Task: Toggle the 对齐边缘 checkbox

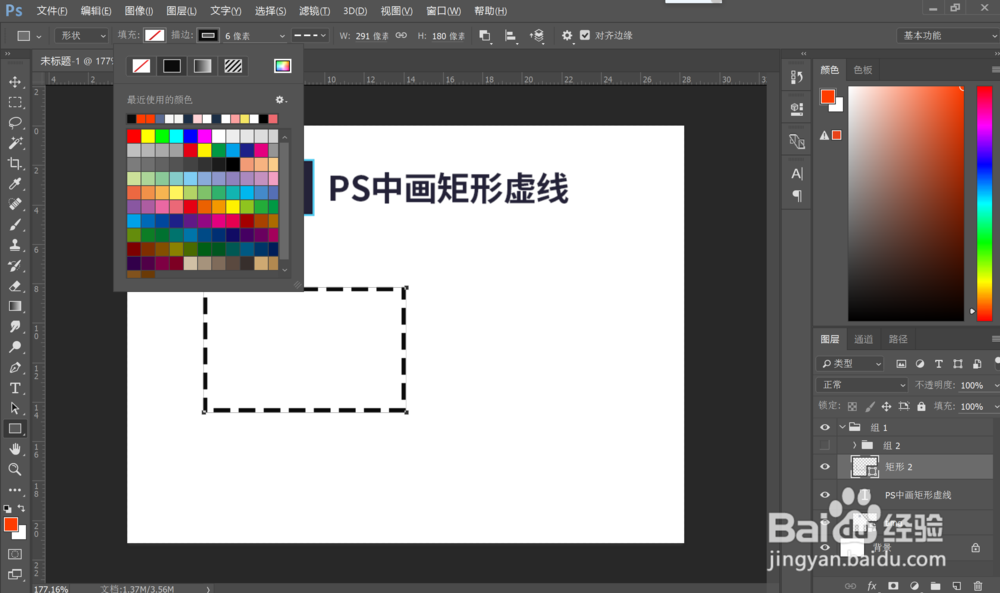Action: click(x=586, y=35)
